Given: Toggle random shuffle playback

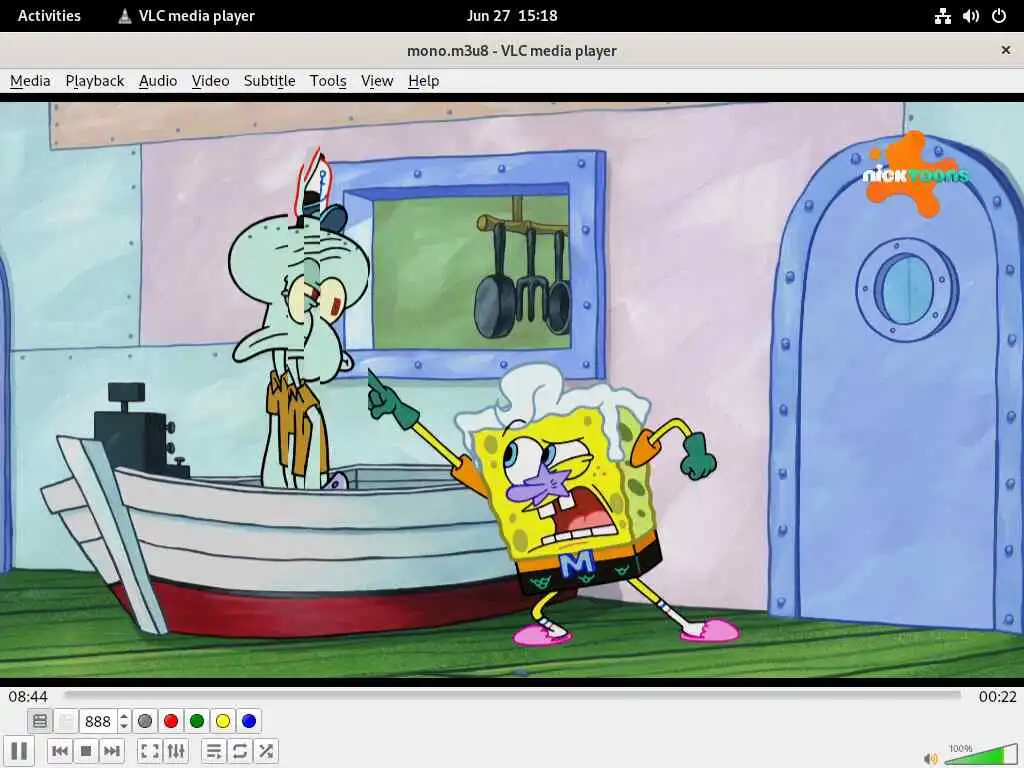Looking at the screenshot, I should click(266, 751).
